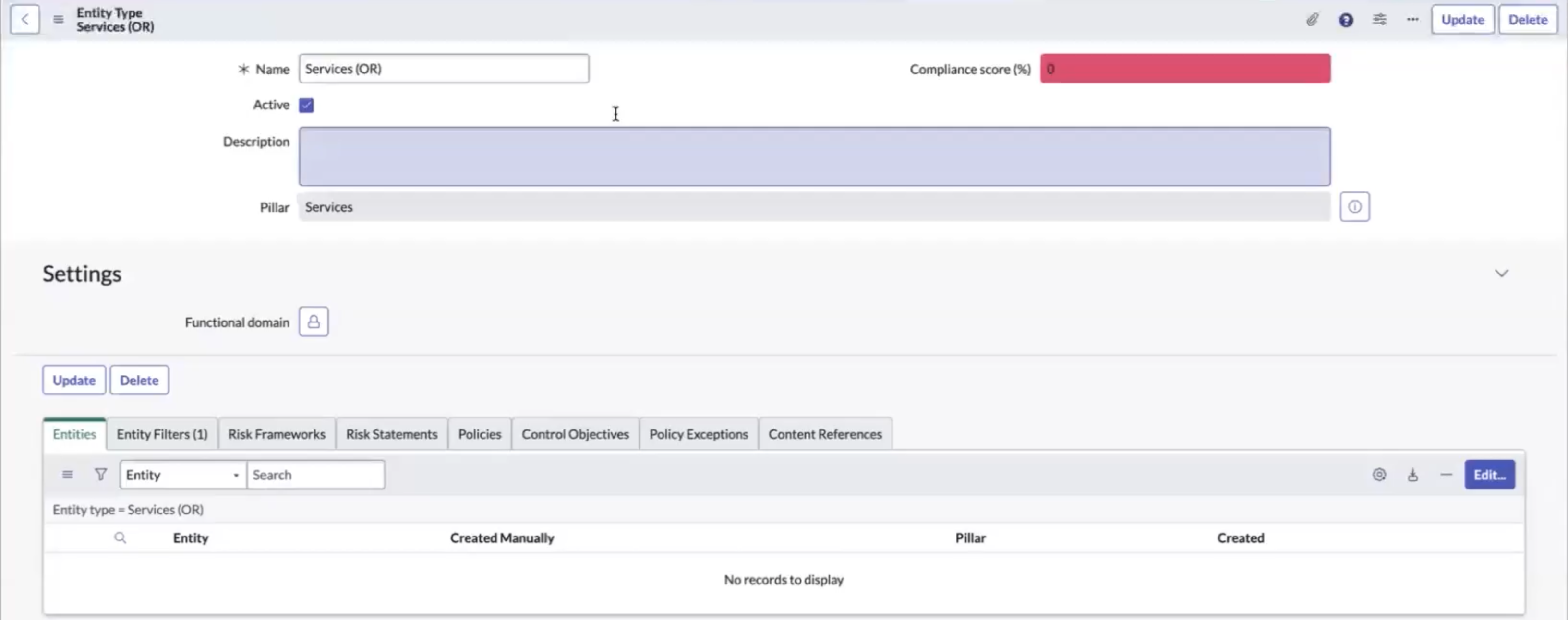Preview the Pillar record info icon
1568x620 pixels.
1355,207
